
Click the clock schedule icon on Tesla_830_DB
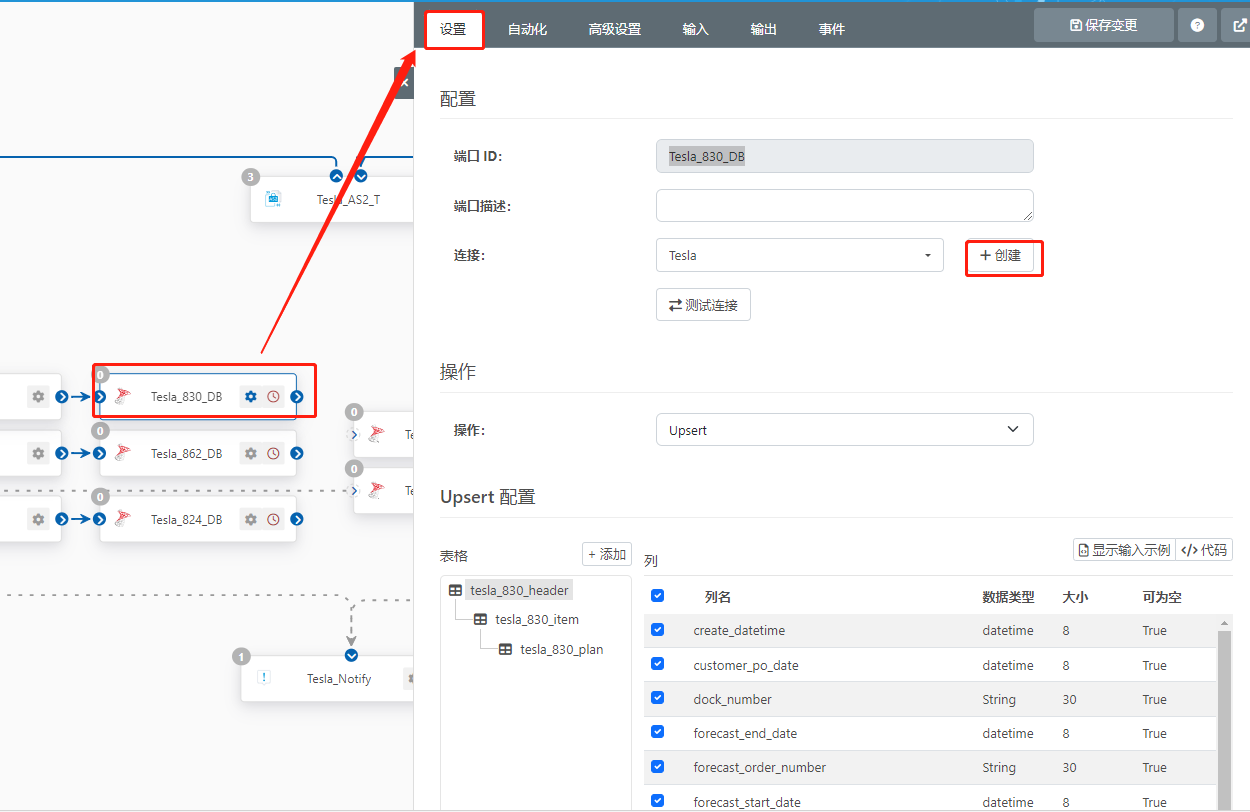click(273, 397)
